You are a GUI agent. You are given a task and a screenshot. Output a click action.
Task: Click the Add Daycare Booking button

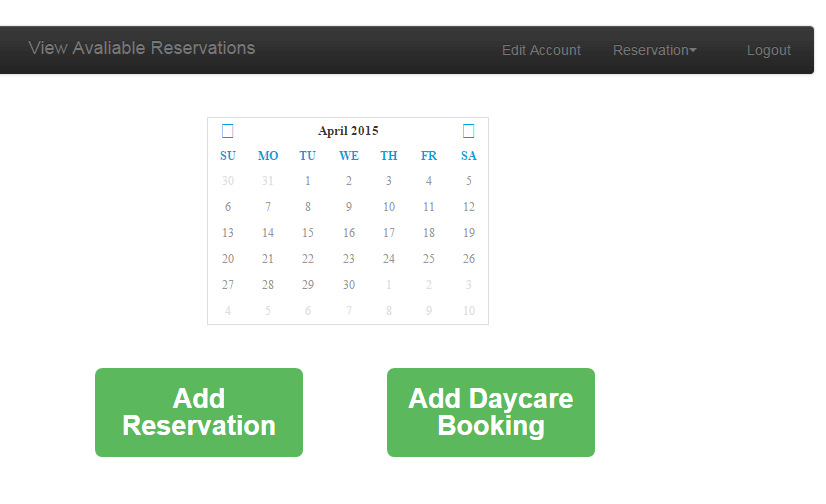(491, 412)
